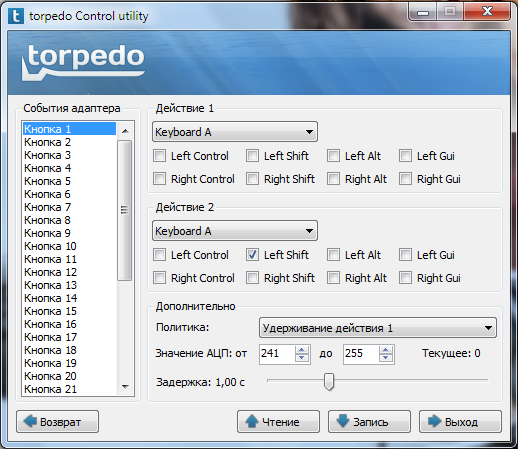The image size is (518, 449).
Task: Open the Политика dropdown
Action: click(378, 328)
